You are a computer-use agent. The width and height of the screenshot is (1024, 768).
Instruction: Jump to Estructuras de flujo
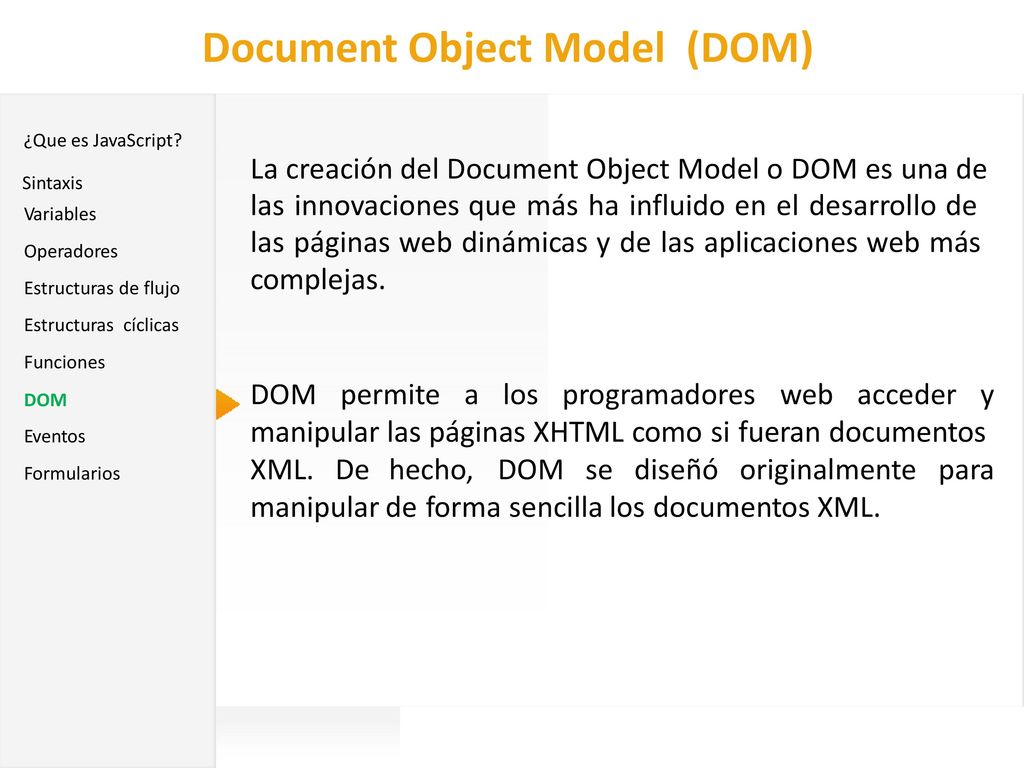click(x=102, y=288)
